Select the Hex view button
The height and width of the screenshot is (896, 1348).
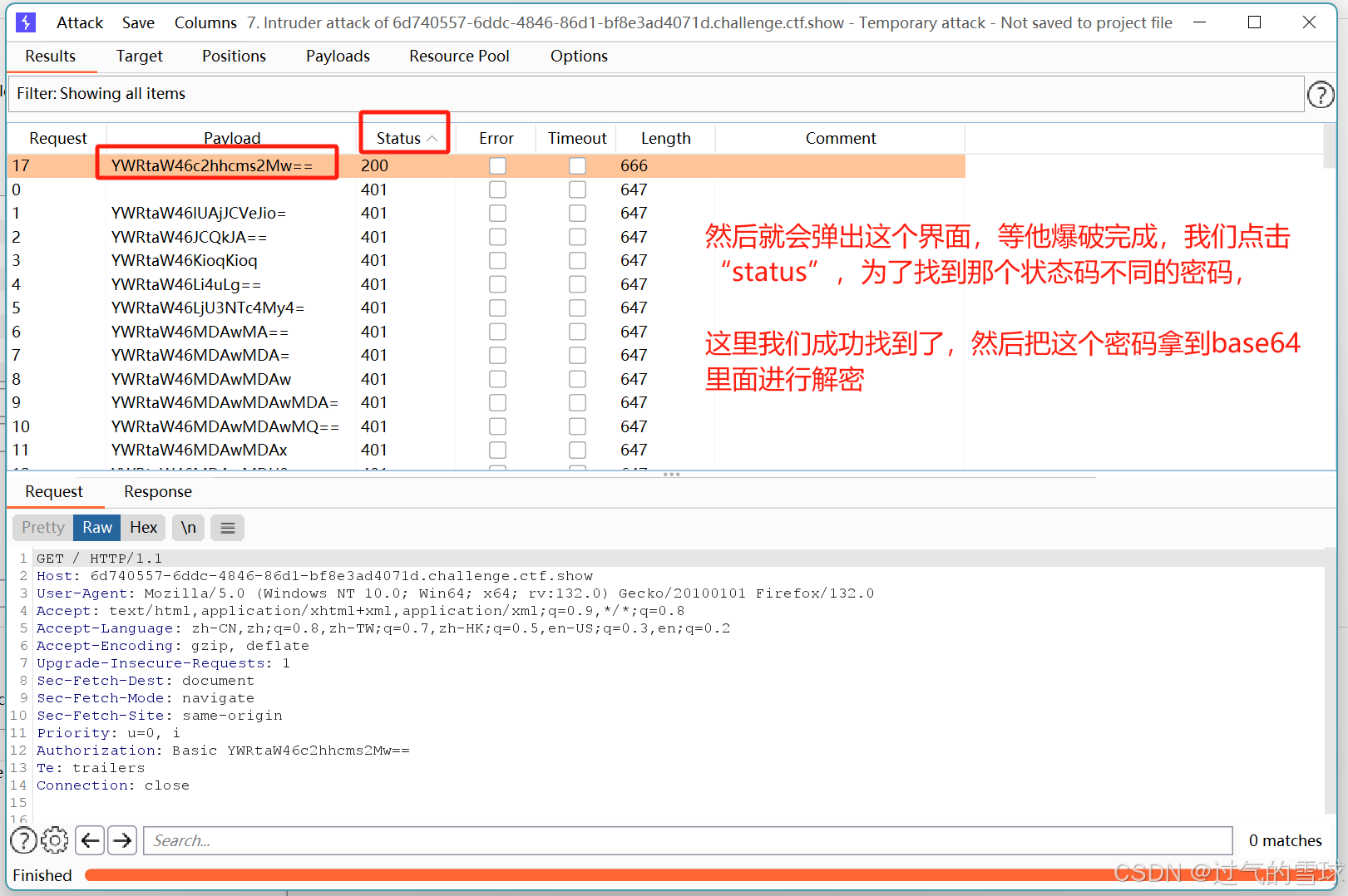pos(143,527)
